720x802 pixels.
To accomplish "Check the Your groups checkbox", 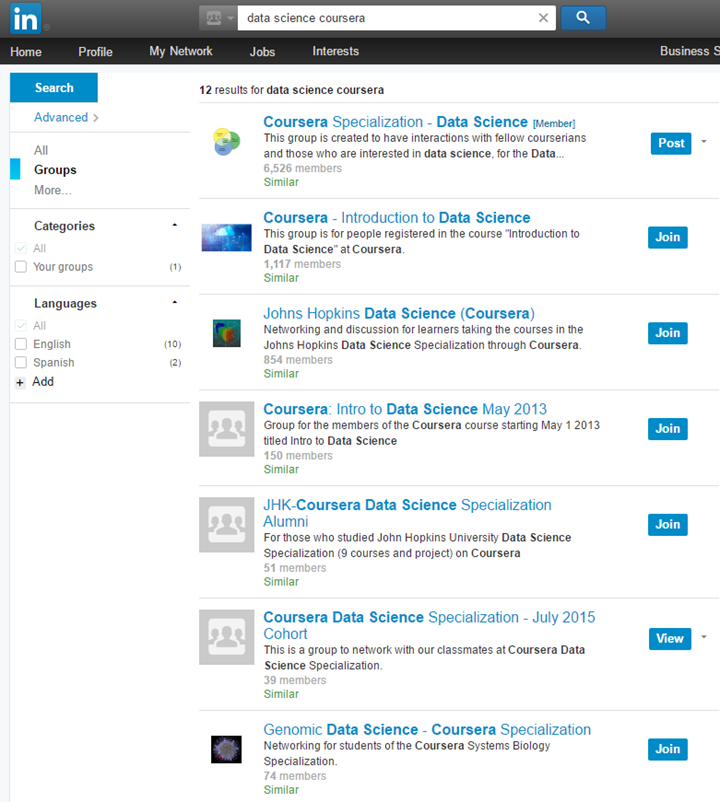I will (x=21, y=266).
